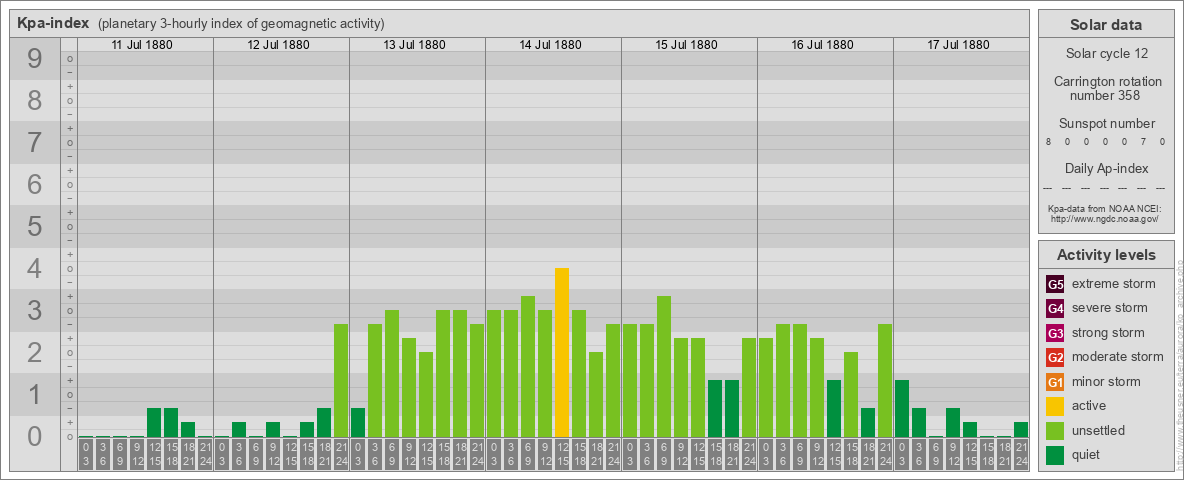Select the 13 Jul 1880 date header
This screenshot has width=1184, height=480.
click(414, 45)
